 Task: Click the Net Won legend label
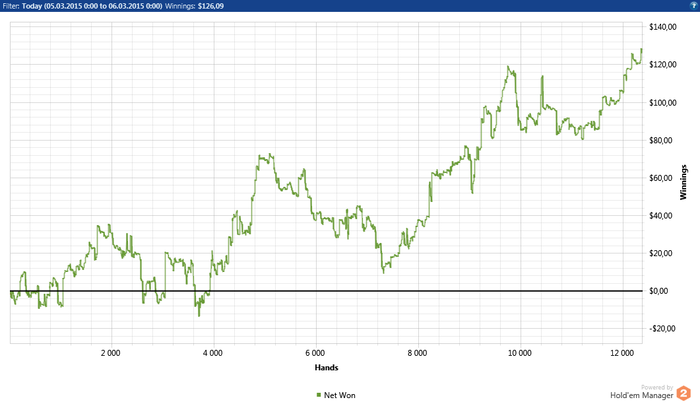point(340,395)
